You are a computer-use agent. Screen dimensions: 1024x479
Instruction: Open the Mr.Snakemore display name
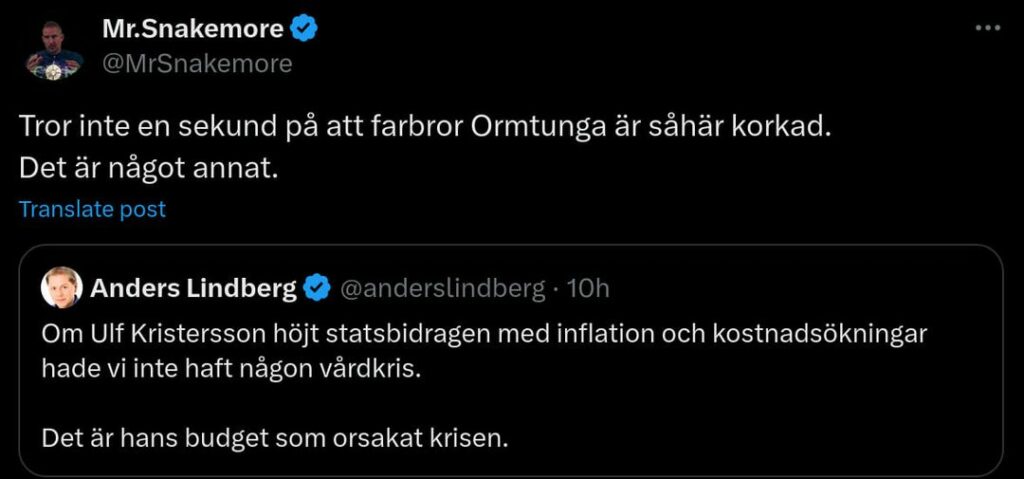[x=192, y=30]
